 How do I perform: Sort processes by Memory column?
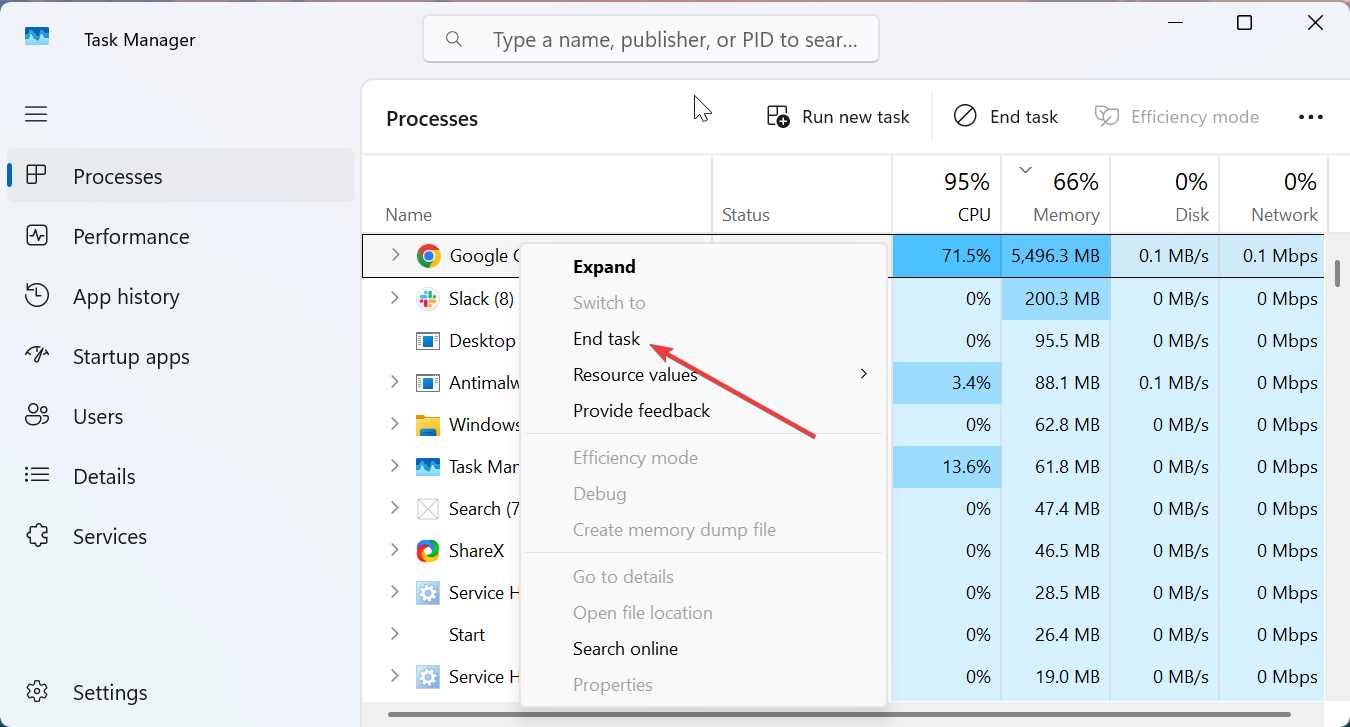[1065, 215]
